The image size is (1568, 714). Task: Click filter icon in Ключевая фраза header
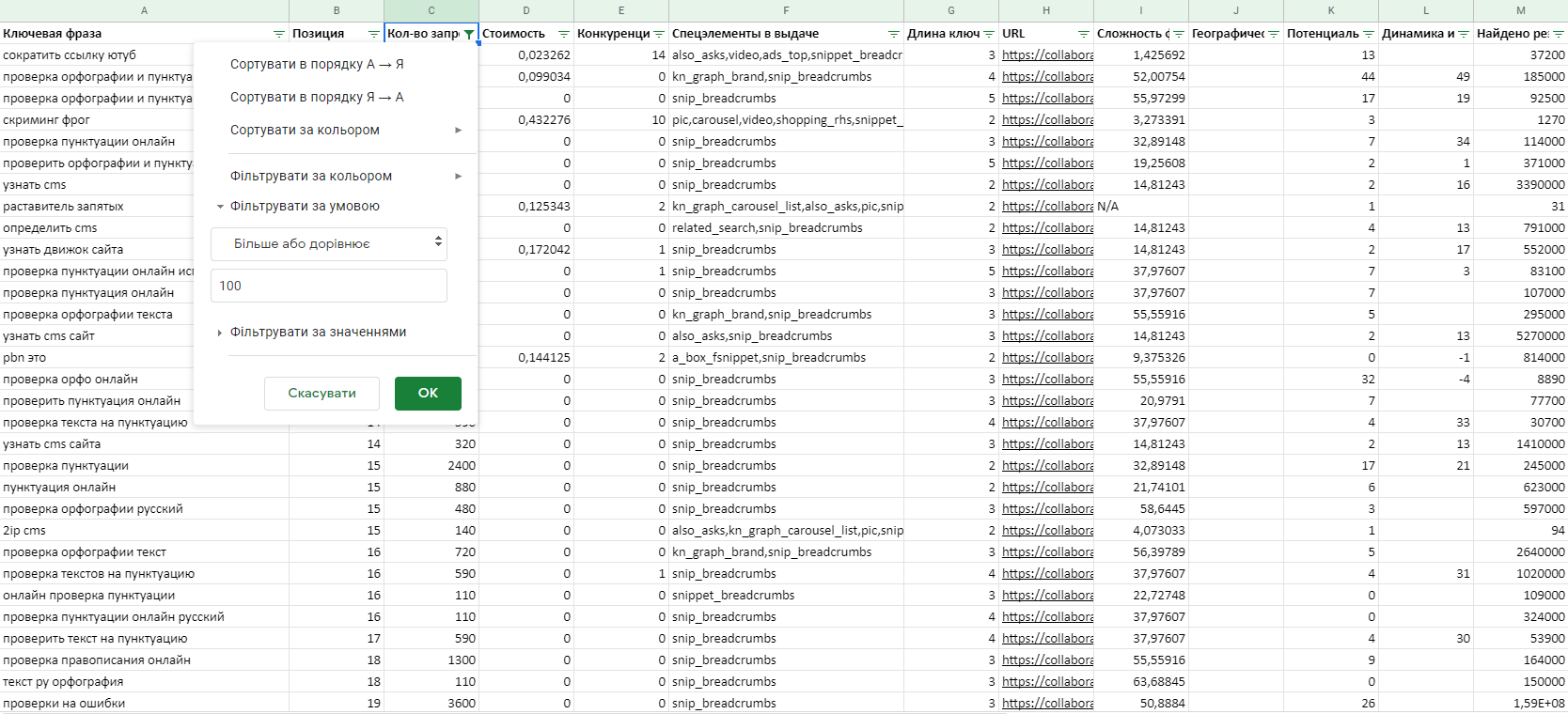tap(278, 34)
